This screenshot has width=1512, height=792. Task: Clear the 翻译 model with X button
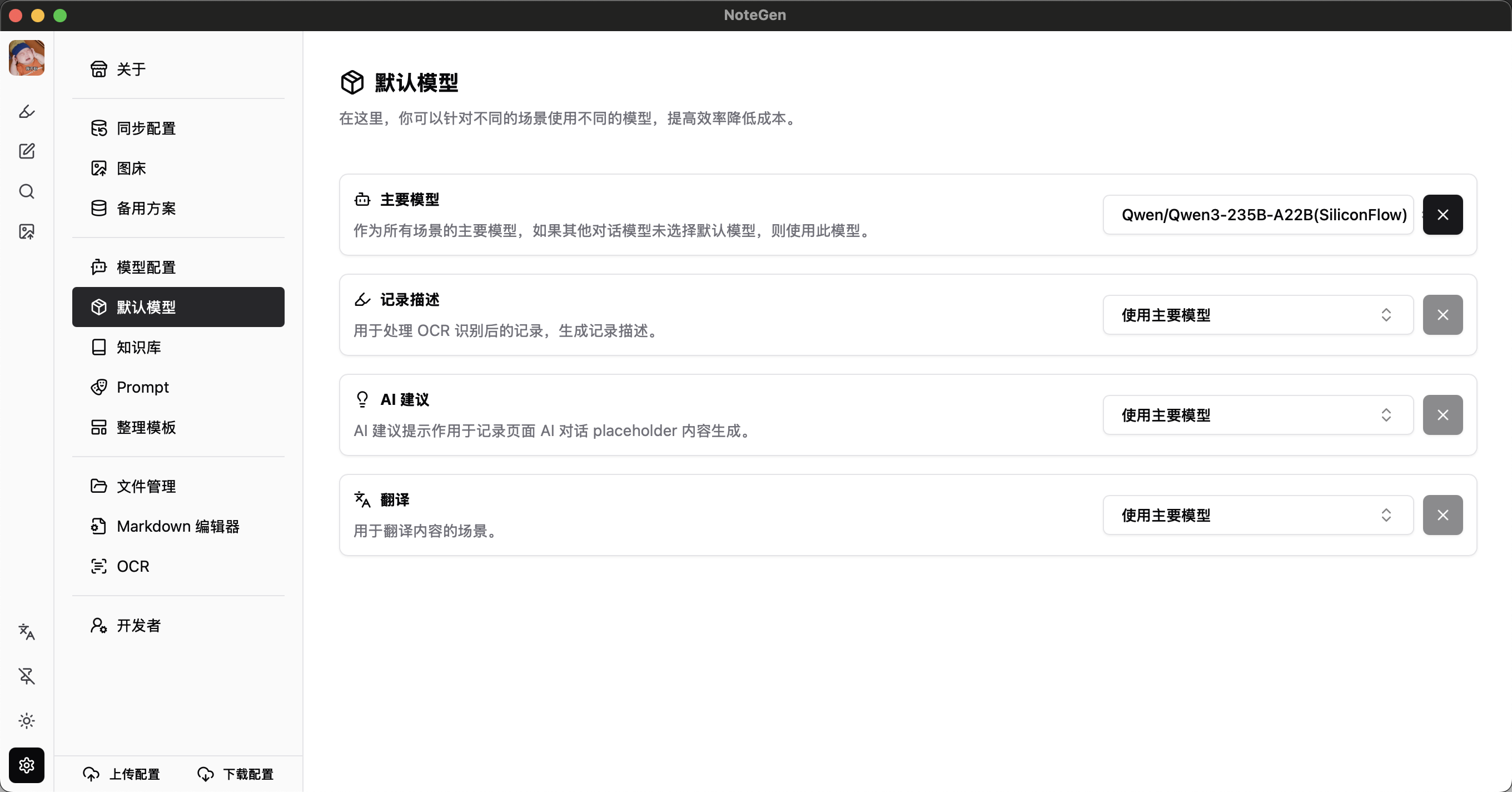tap(1443, 515)
